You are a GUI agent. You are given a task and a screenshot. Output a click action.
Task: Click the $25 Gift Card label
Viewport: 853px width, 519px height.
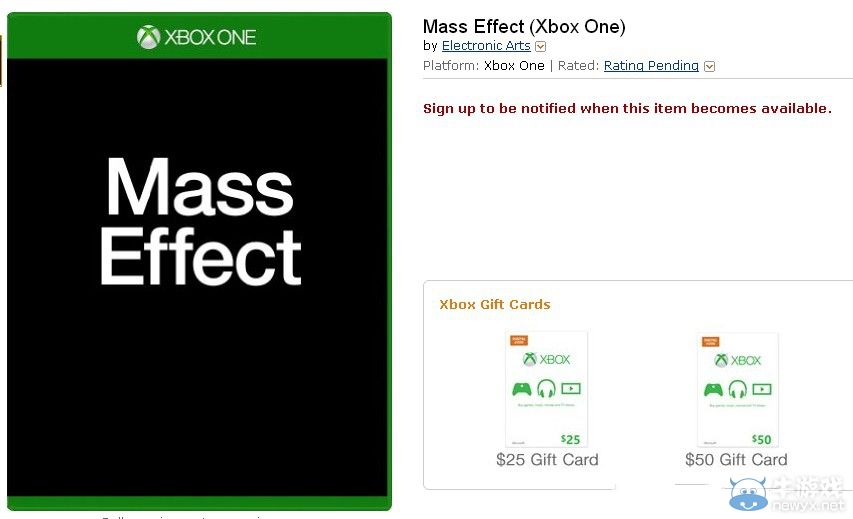tap(547, 460)
